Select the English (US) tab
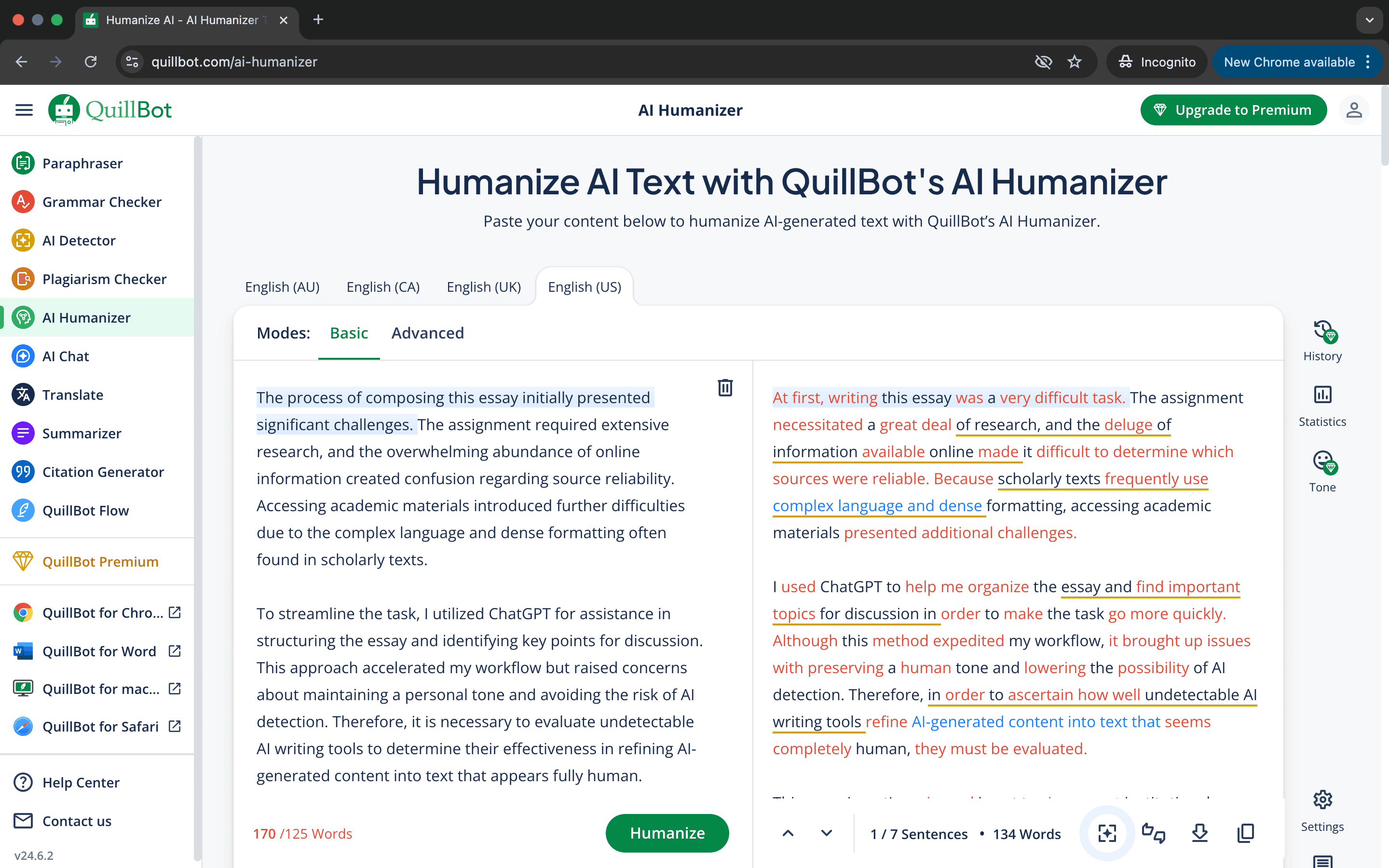 tap(585, 286)
